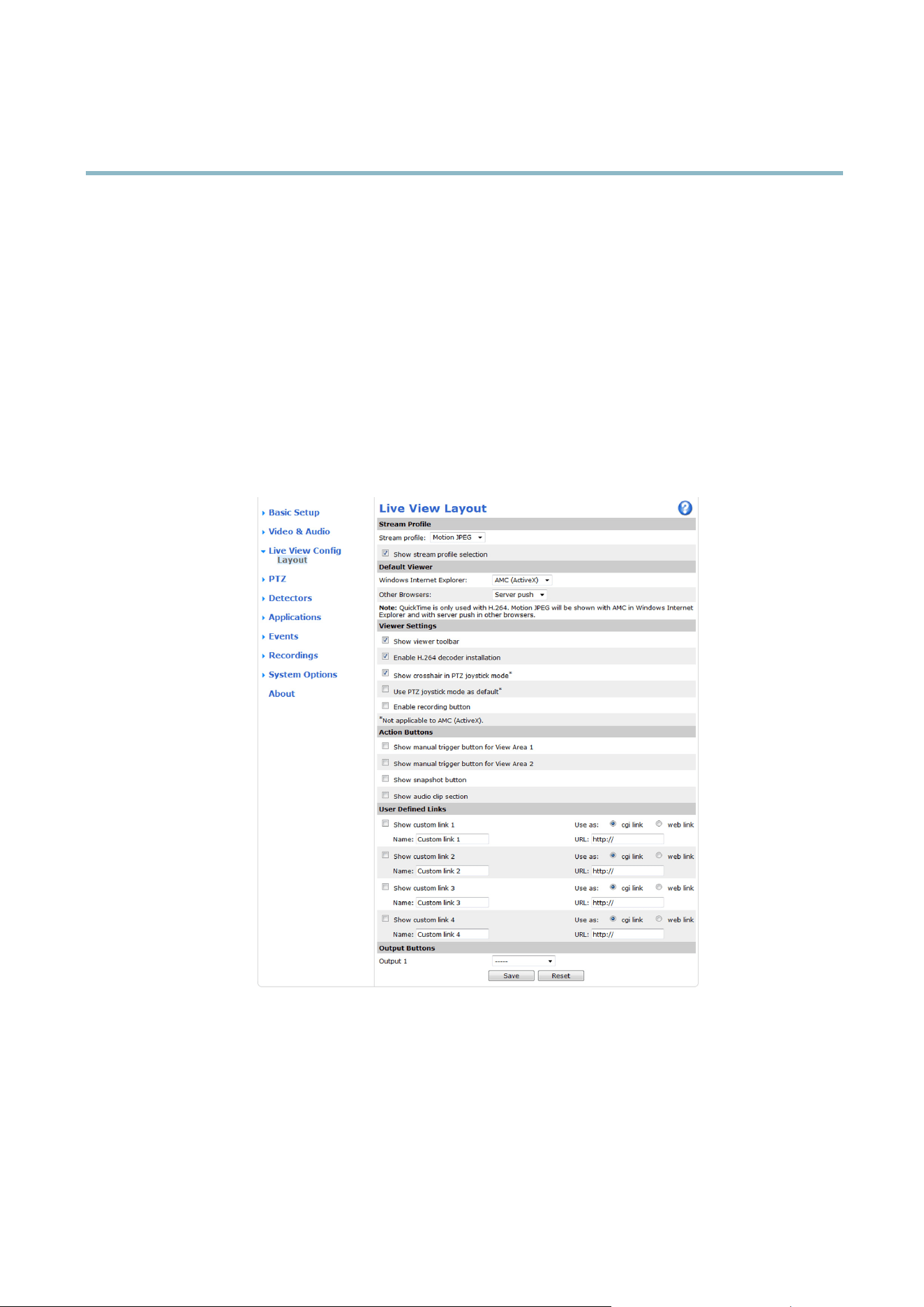Toggle Show stream profile selection checkbox
The width and height of the screenshot is (924, 1307).
click(x=385, y=553)
